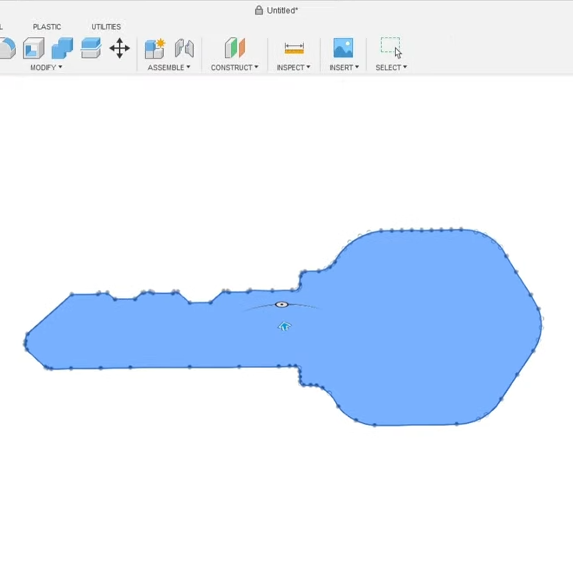Select the Combine bodies tool
This screenshot has width=573, height=573.
pos(62,48)
